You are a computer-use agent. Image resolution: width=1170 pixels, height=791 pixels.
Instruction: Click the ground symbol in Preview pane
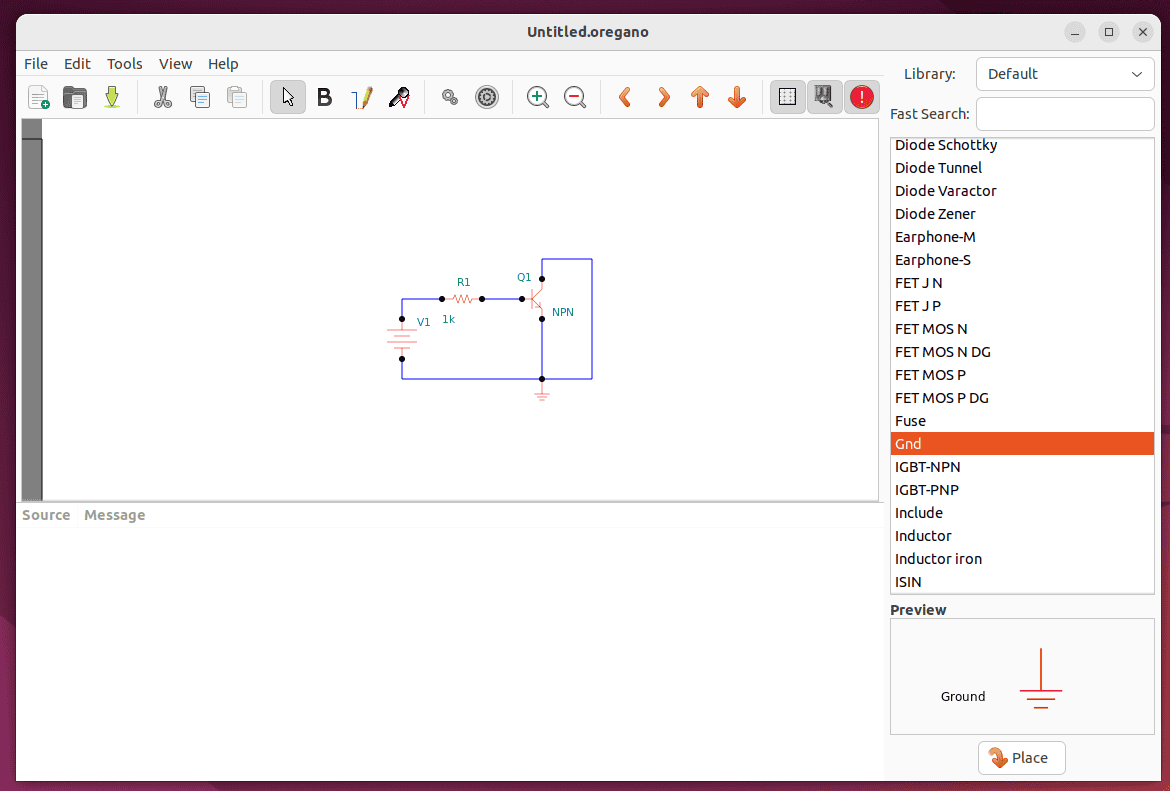[1040, 679]
